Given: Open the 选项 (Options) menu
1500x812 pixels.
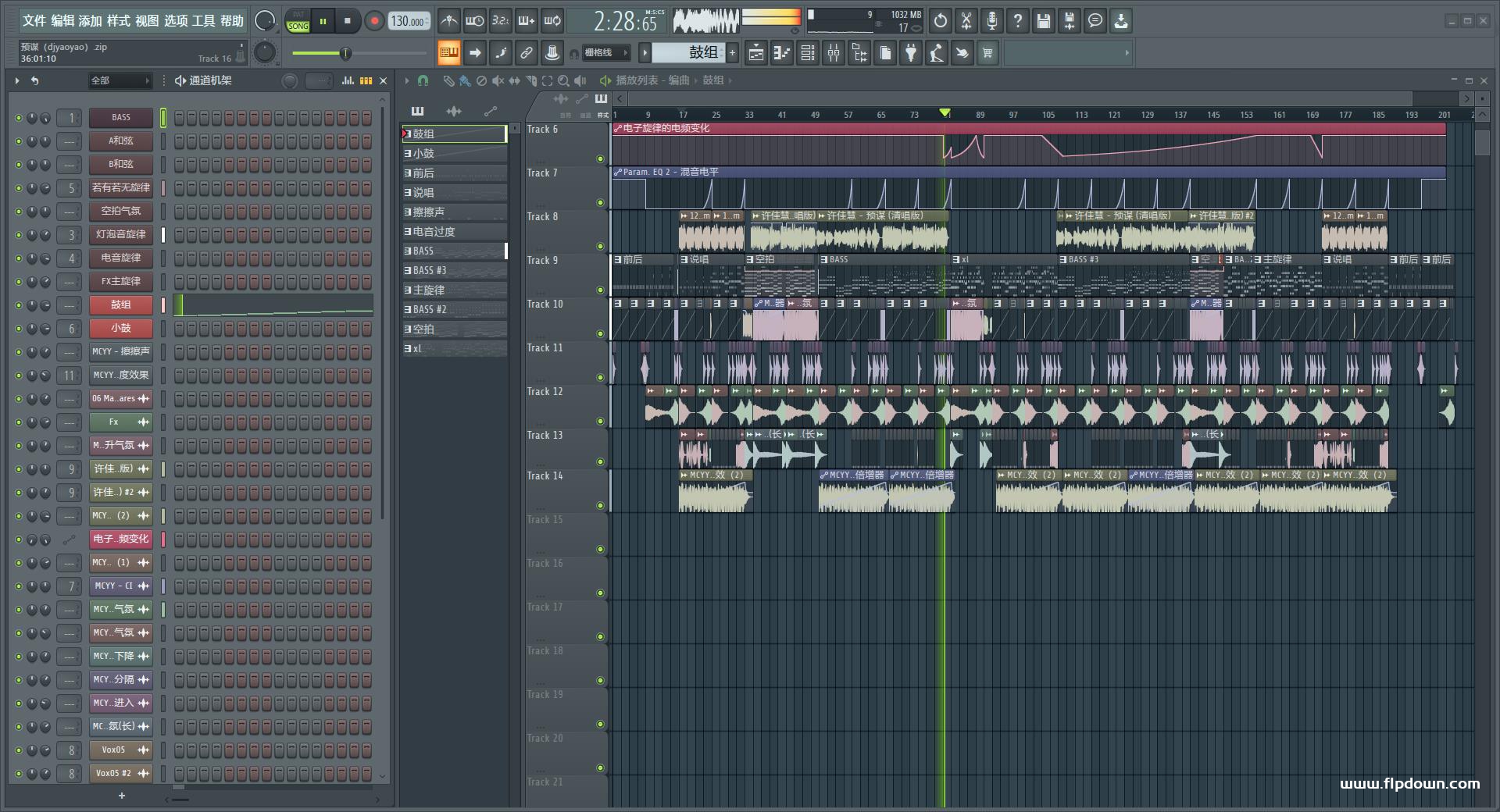Looking at the screenshot, I should (176, 21).
